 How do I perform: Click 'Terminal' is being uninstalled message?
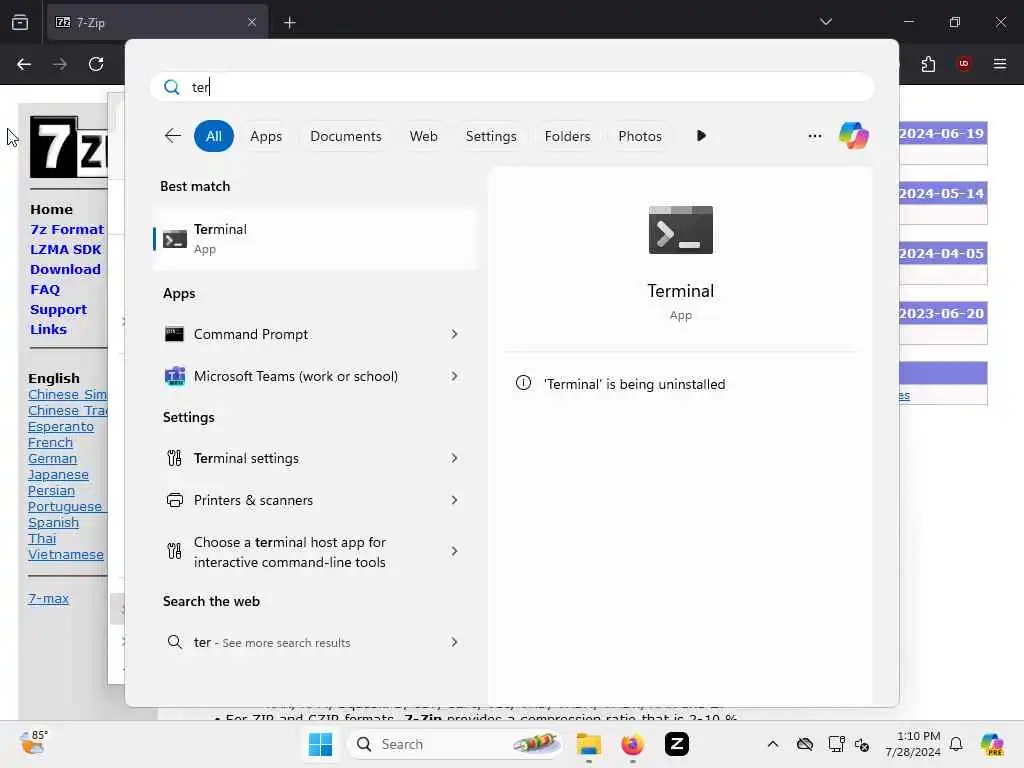(x=634, y=384)
